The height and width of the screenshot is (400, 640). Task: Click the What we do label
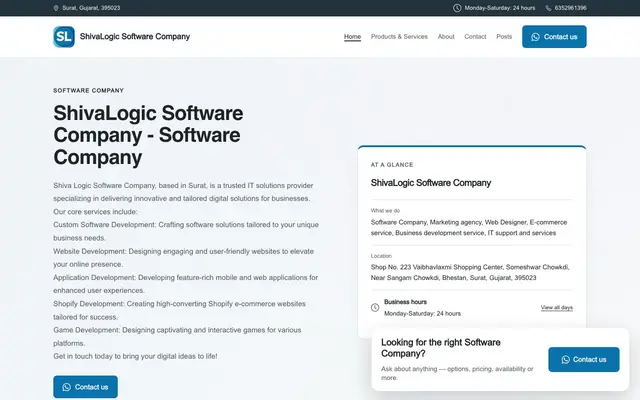pos(385,211)
